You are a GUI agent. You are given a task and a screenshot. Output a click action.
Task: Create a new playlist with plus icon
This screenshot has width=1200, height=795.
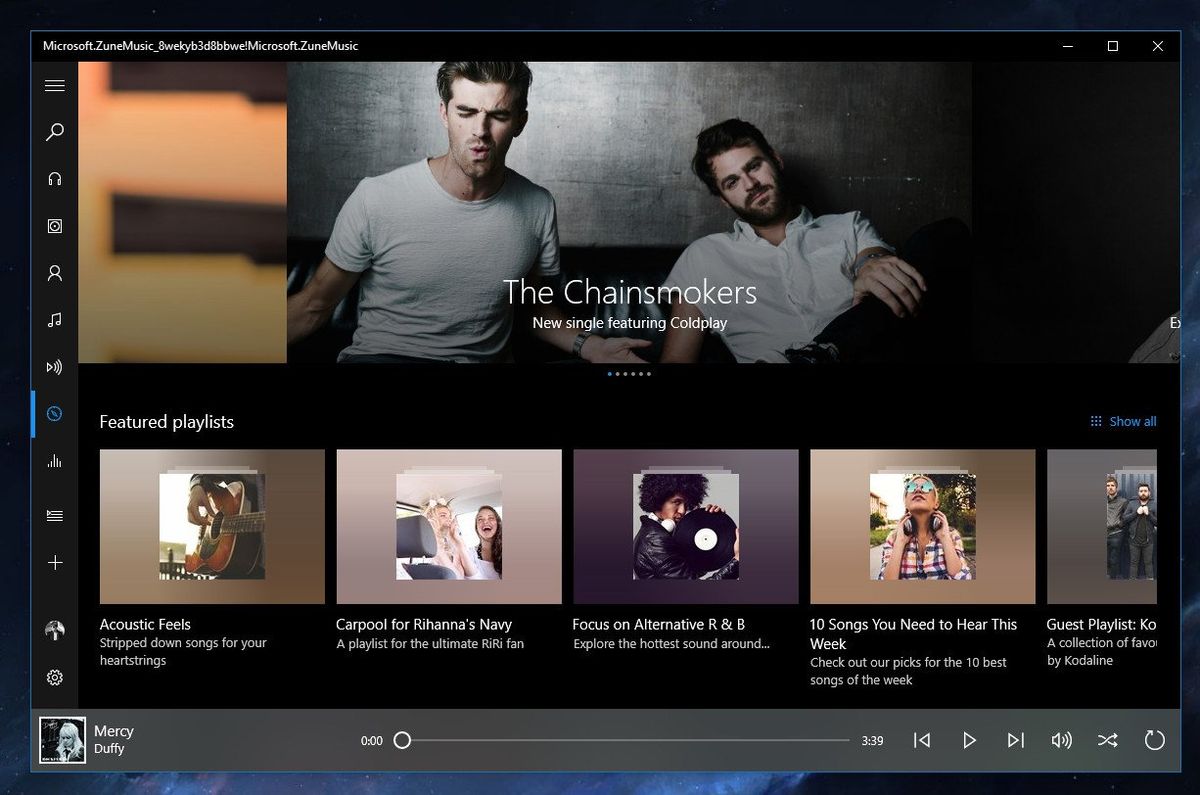point(54,562)
